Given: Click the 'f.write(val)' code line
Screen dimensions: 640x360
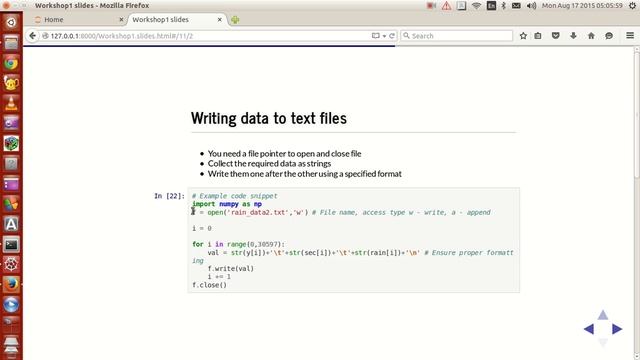Looking at the screenshot, I should point(231,269).
